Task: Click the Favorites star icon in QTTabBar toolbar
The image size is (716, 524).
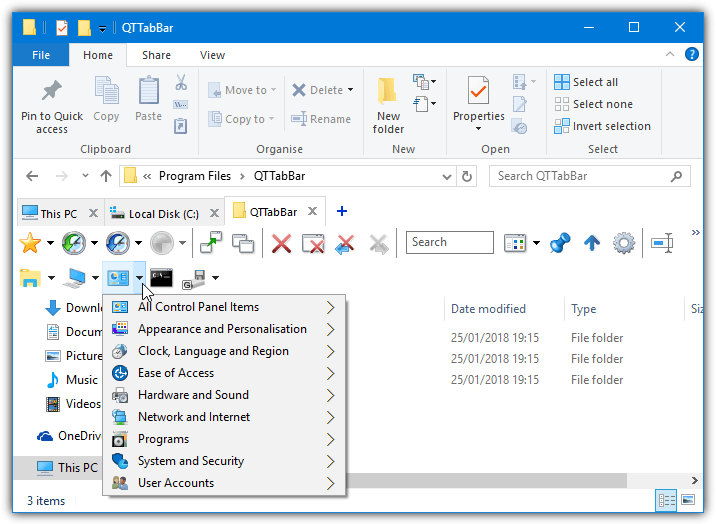Action: [x=30, y=242]
